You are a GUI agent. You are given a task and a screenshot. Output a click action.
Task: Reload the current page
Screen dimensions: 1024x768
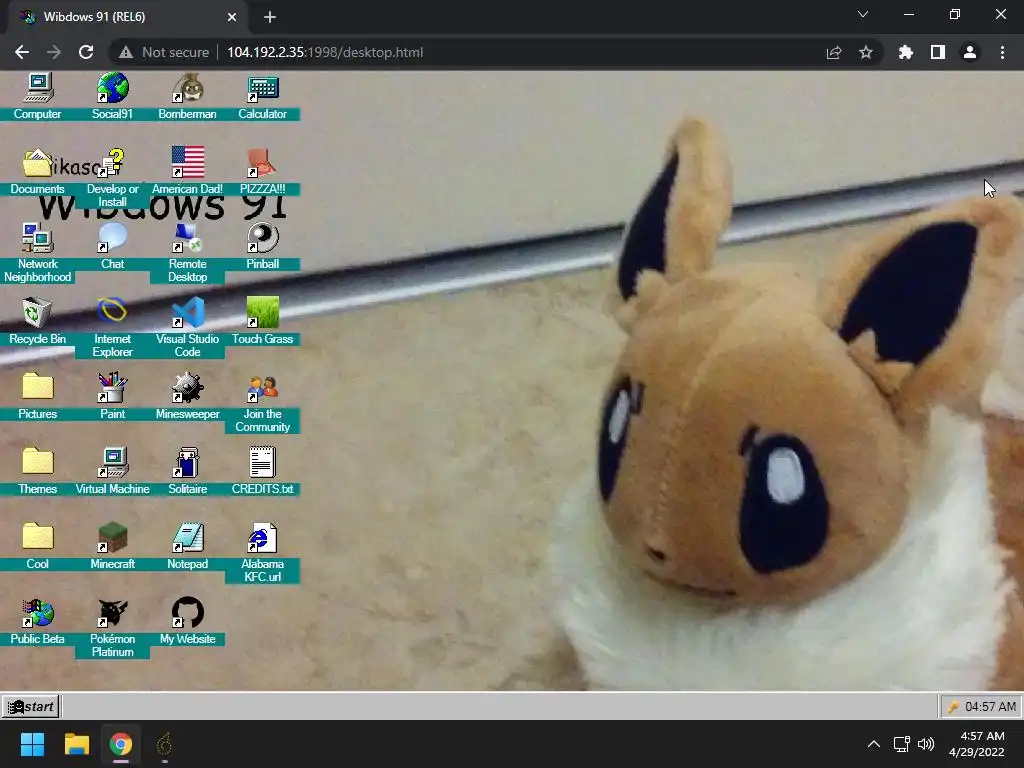(x=86, y=52)
